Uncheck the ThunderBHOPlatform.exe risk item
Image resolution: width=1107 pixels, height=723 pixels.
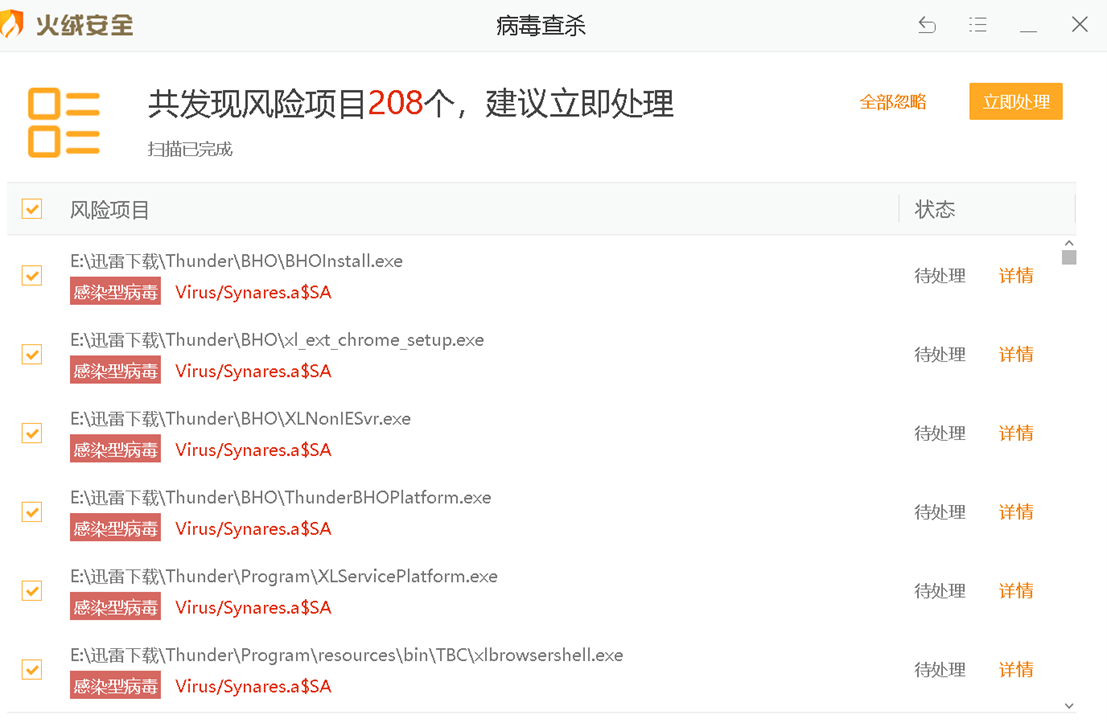pyautogui.click(x=32, y=512)
